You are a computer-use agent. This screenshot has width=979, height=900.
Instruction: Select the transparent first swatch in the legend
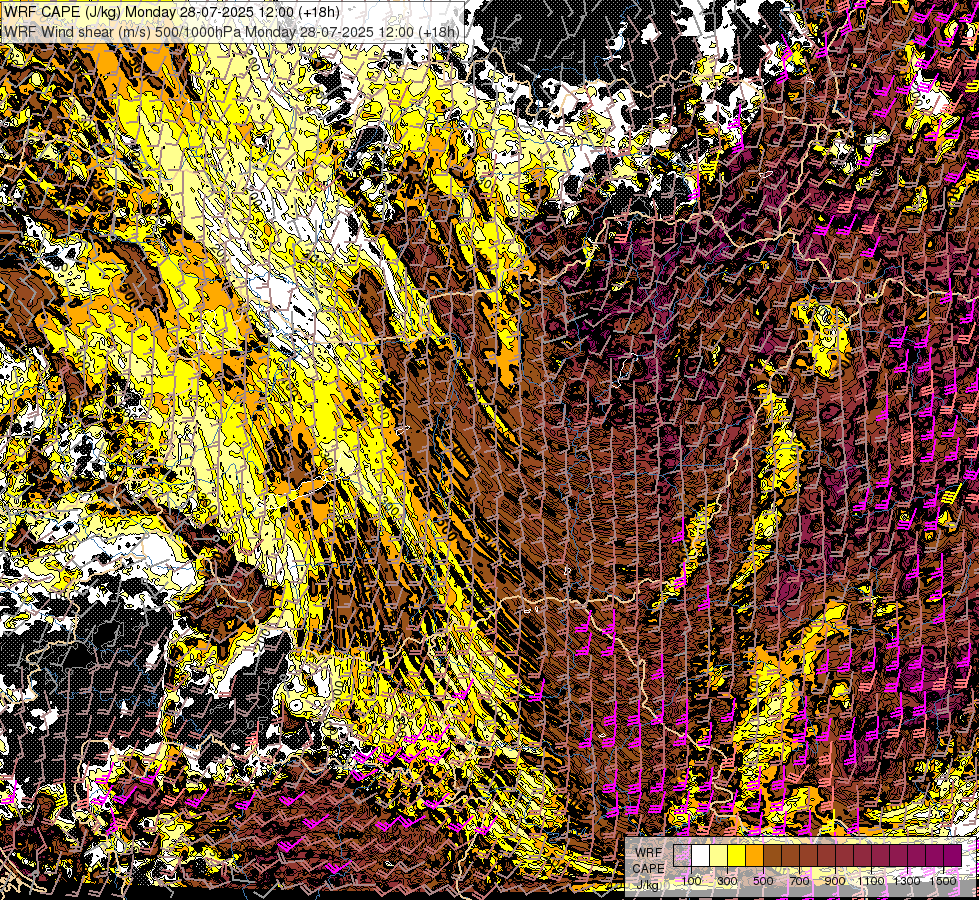682,855
